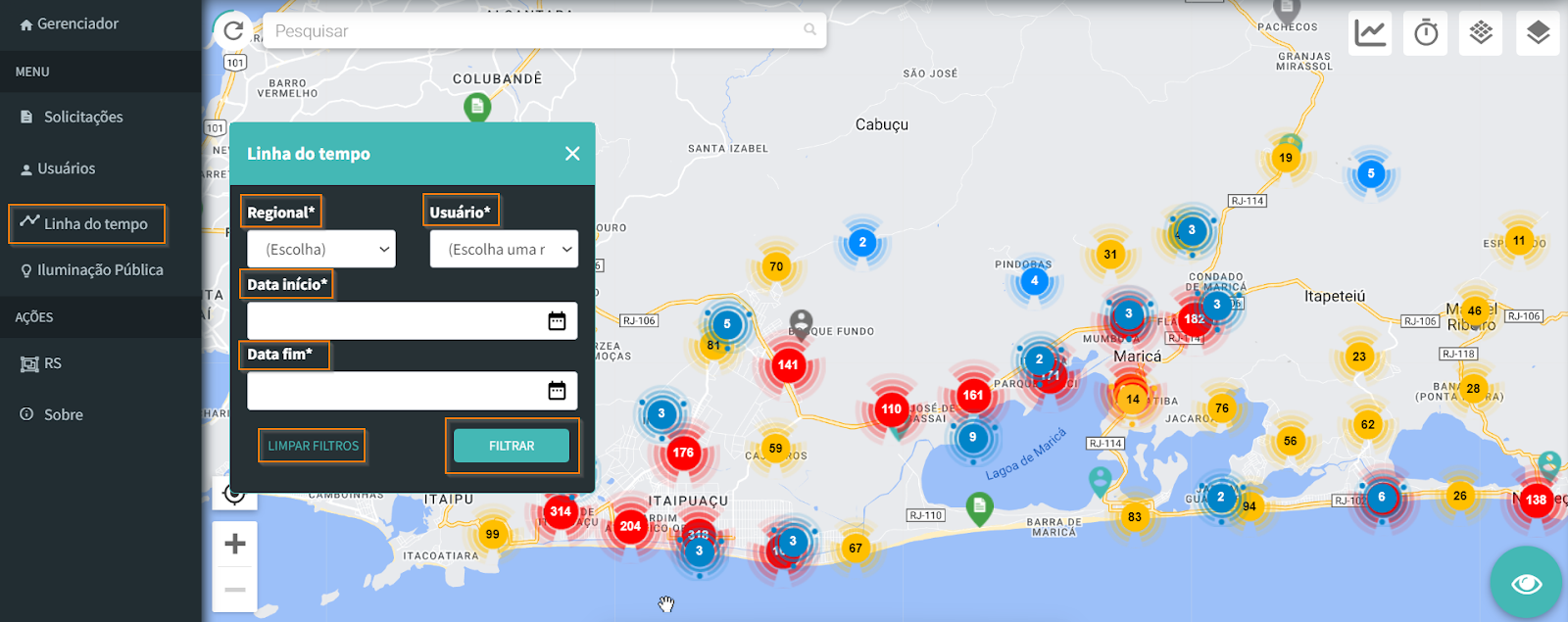Zoom in with the plus button
The height and width of the screenshot is (622, 1568).
coord(235,544)
